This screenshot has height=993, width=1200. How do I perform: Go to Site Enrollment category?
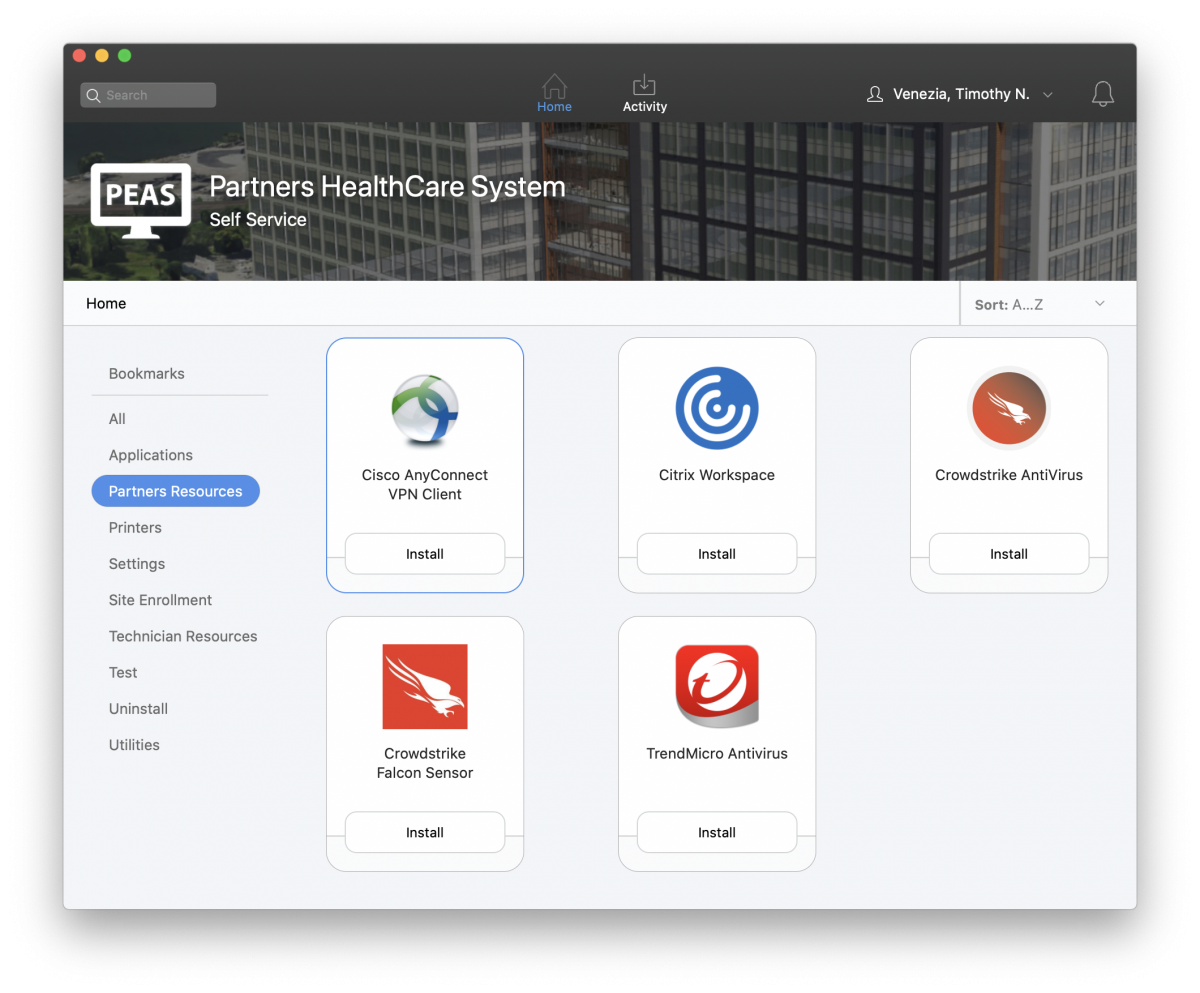[161, 600]
